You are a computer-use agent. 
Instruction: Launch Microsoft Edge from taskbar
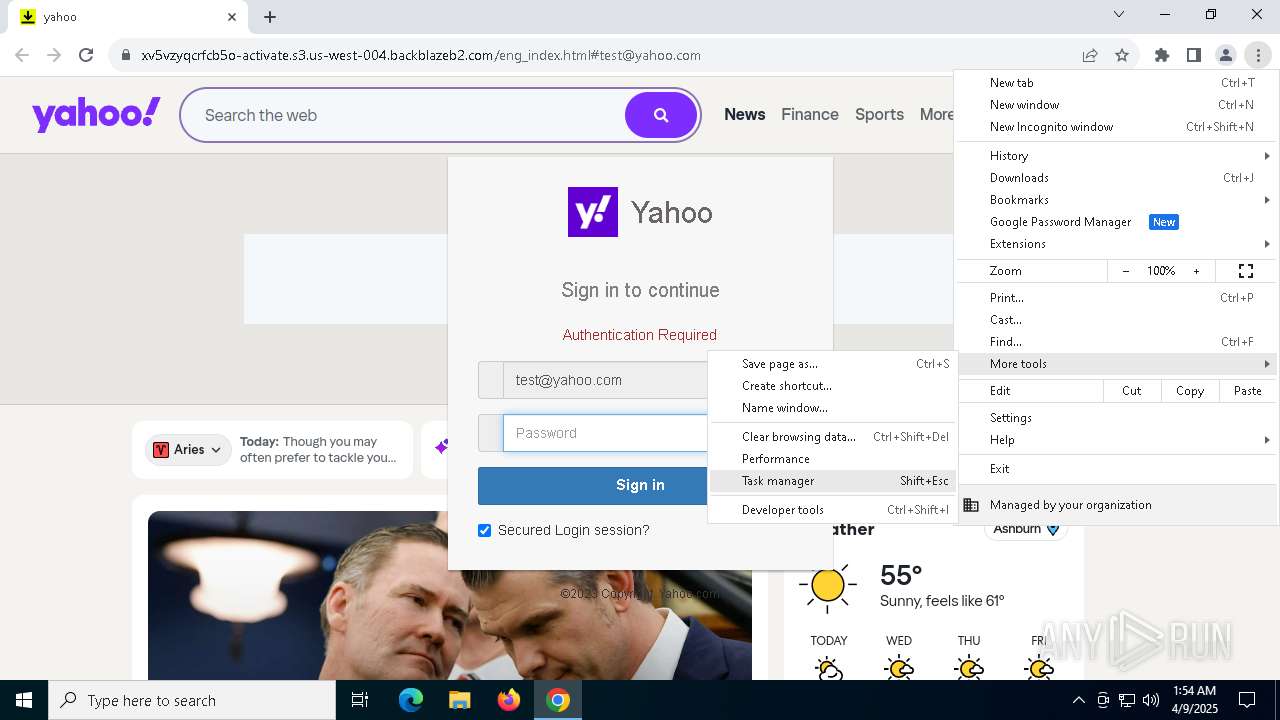click(x=411, y=700)
